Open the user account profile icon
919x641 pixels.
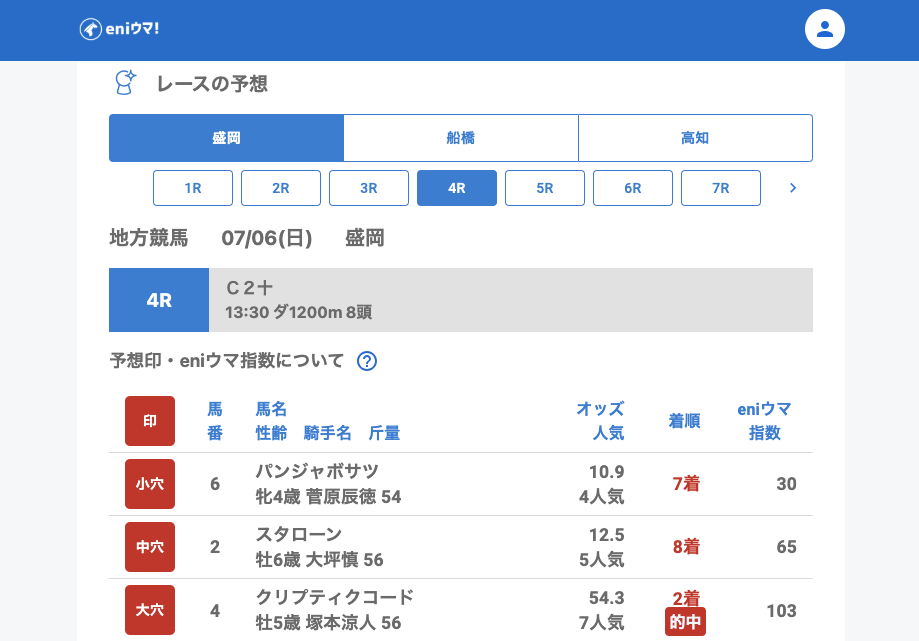coord(824,30)
